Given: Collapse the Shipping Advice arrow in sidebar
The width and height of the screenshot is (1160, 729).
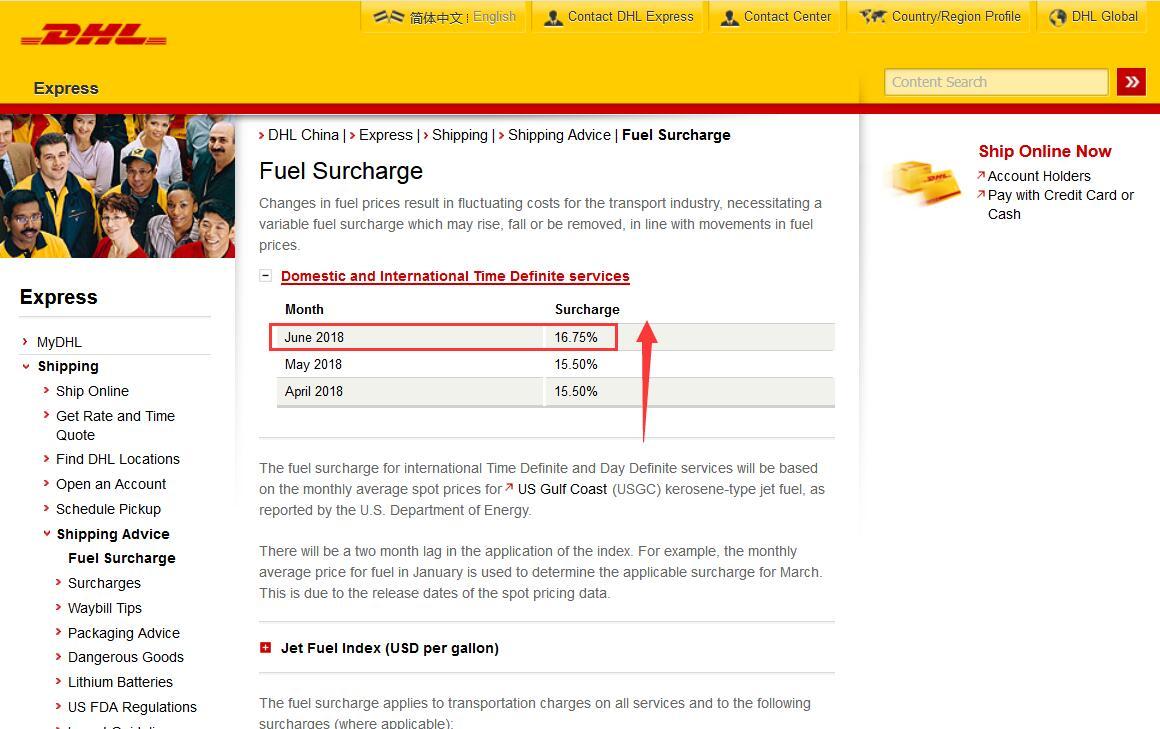Looking at the screenshot, I should click(47, 534).
